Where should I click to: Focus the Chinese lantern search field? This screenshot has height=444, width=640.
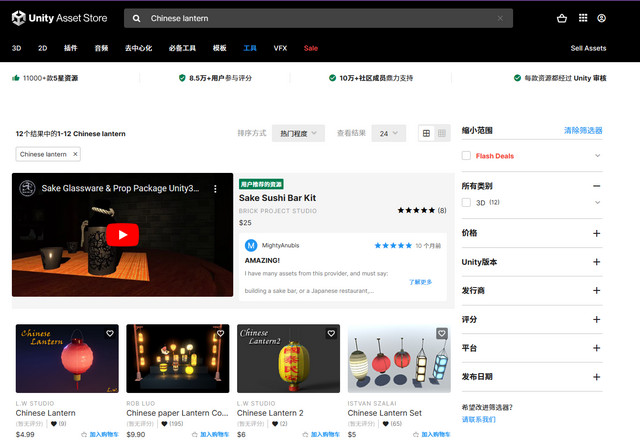click(x=318, y=18)
